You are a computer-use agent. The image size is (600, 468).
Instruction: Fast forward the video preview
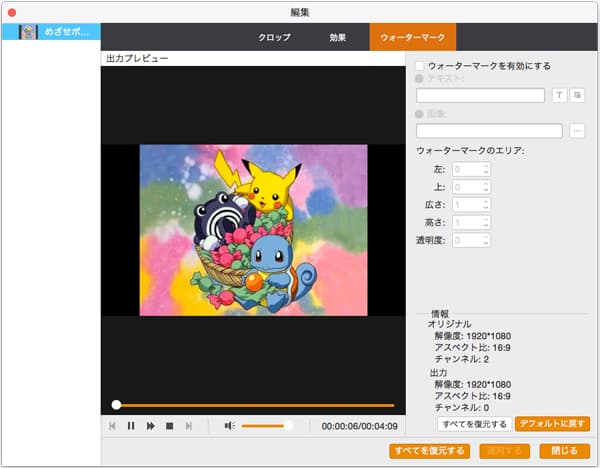(150, 426)
